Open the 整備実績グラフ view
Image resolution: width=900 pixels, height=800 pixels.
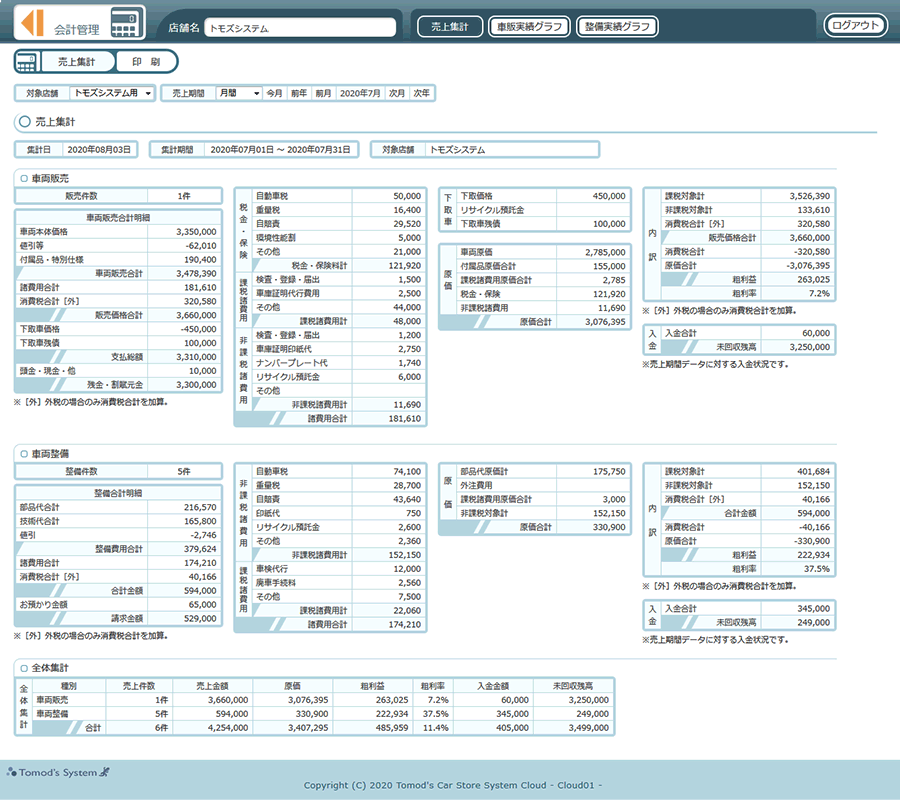617,26
